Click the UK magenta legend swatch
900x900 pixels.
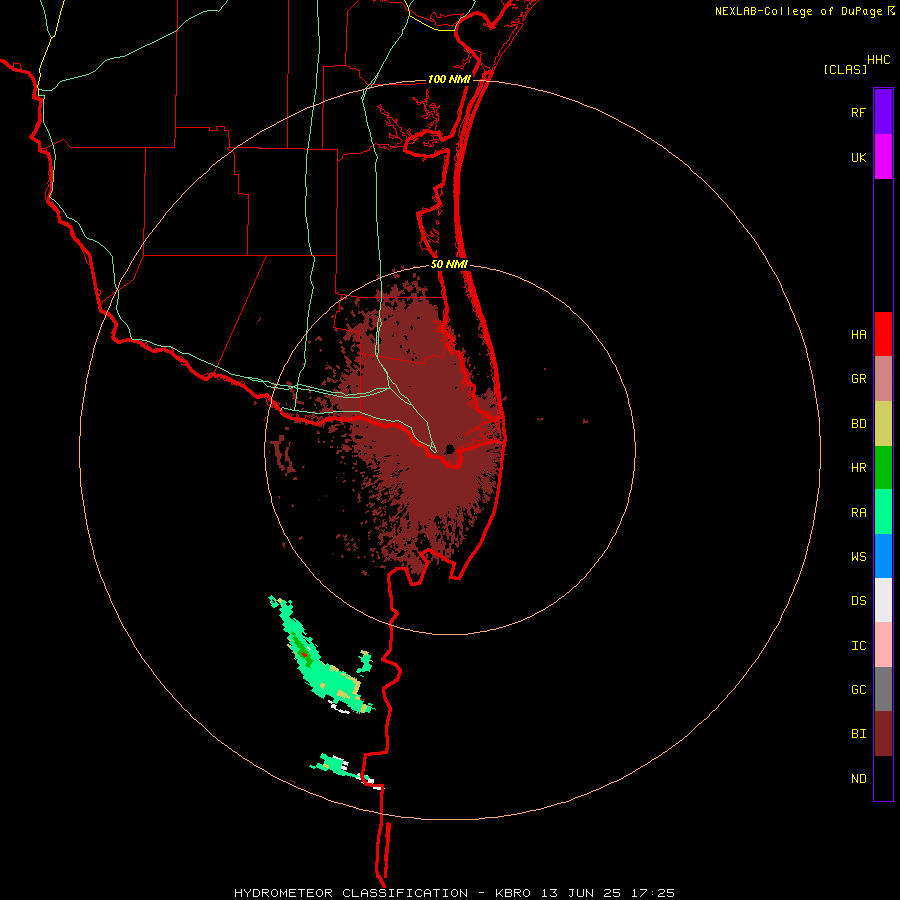pos(883,156)
